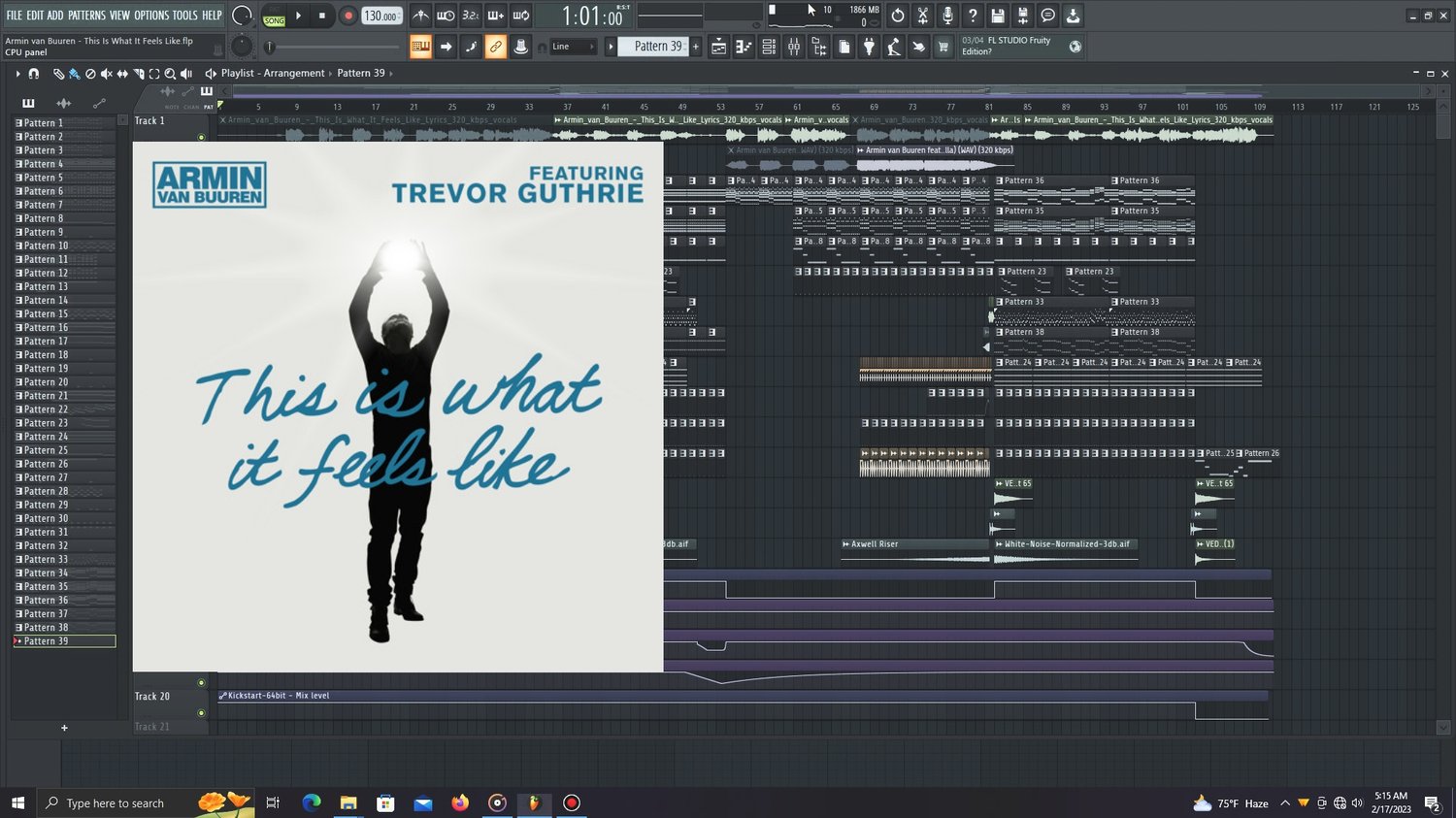This screenshot has height=818, width=1456.
Task: Click the Pattern 39 breadcrumb in Playlist title
Action: [361, 73]
